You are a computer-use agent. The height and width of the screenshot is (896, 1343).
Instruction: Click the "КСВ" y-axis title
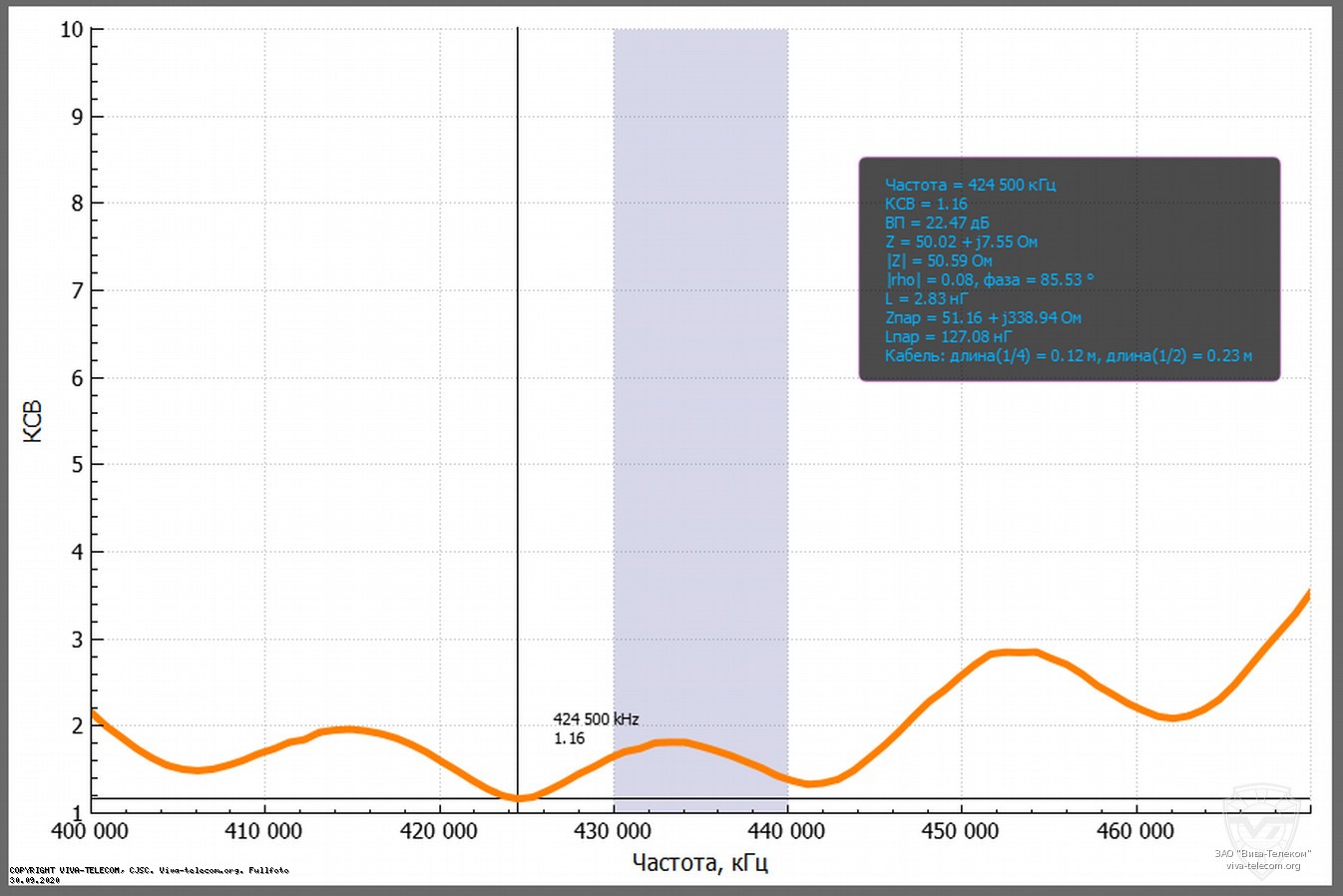(33, 421)
